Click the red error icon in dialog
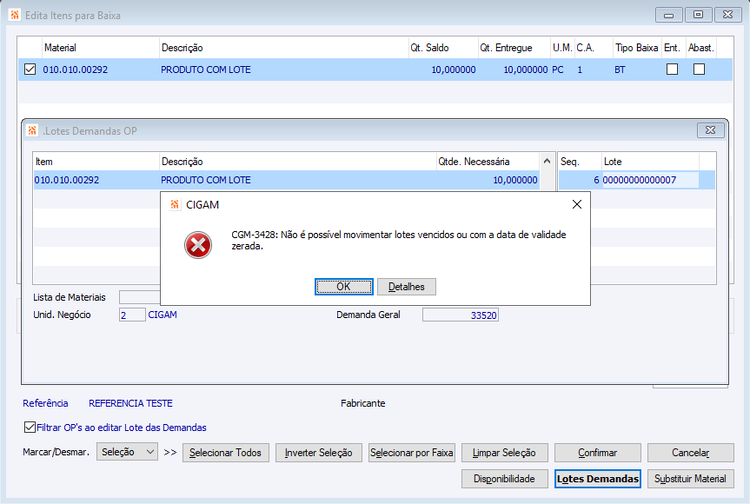 coord(198,245)
